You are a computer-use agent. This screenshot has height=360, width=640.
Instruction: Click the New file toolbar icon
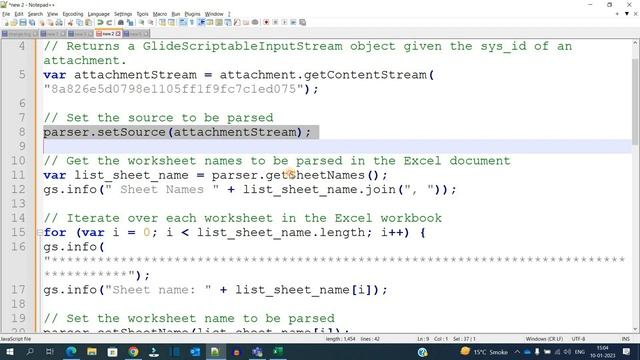6,22
